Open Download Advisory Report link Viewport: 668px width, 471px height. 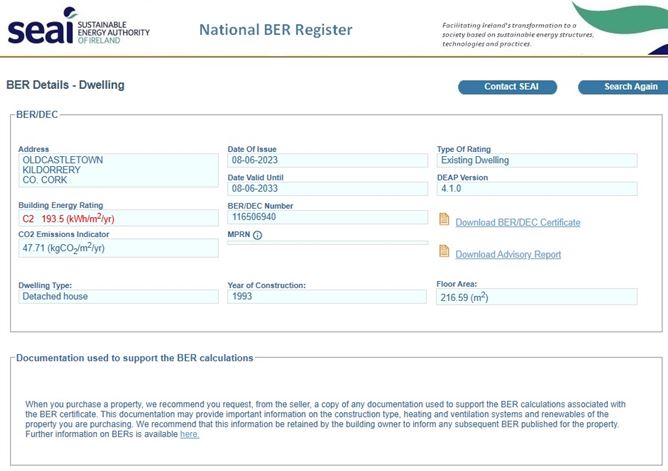pyautogui.click(x=508, y=254)
